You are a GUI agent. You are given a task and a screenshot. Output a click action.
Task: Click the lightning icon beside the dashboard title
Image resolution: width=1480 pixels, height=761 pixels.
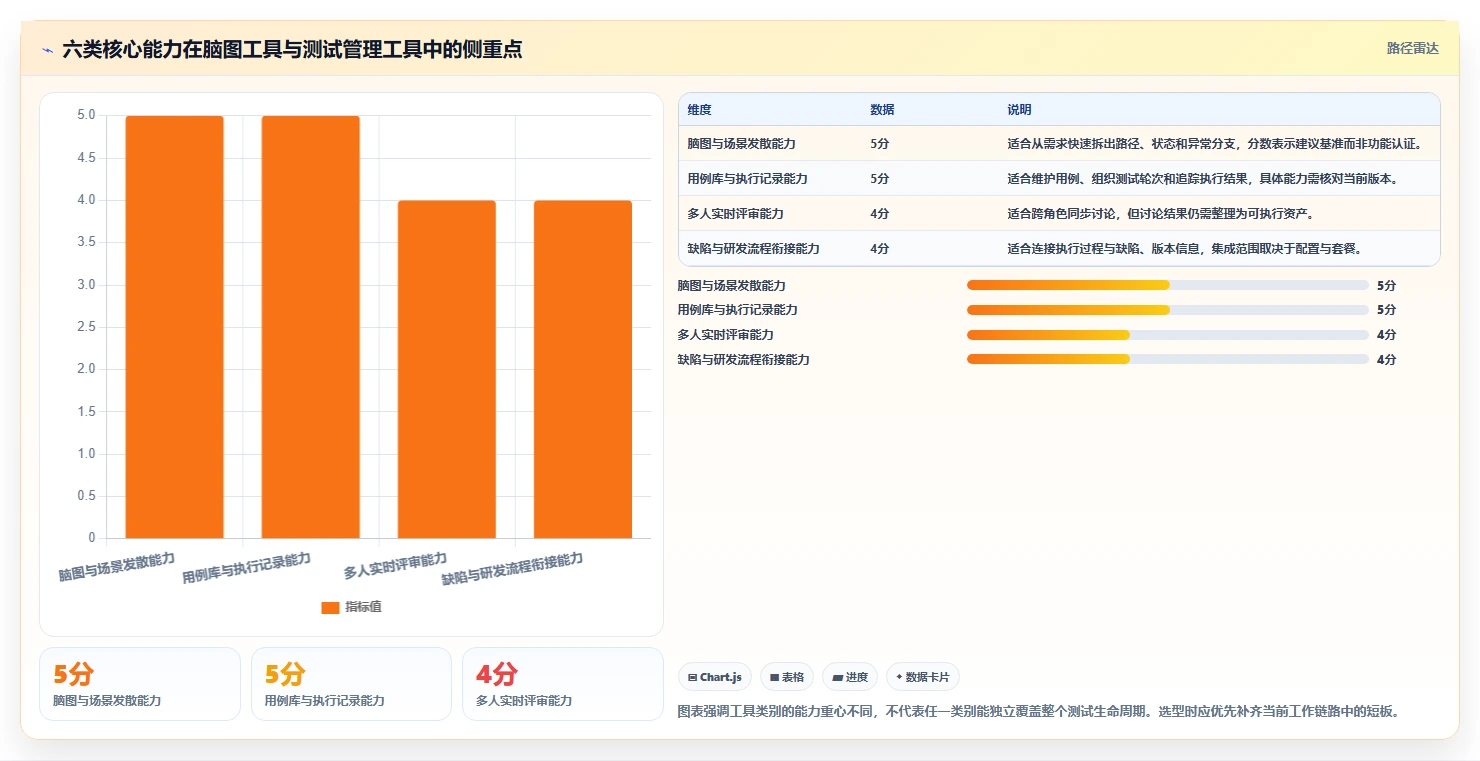coord(48,49)
